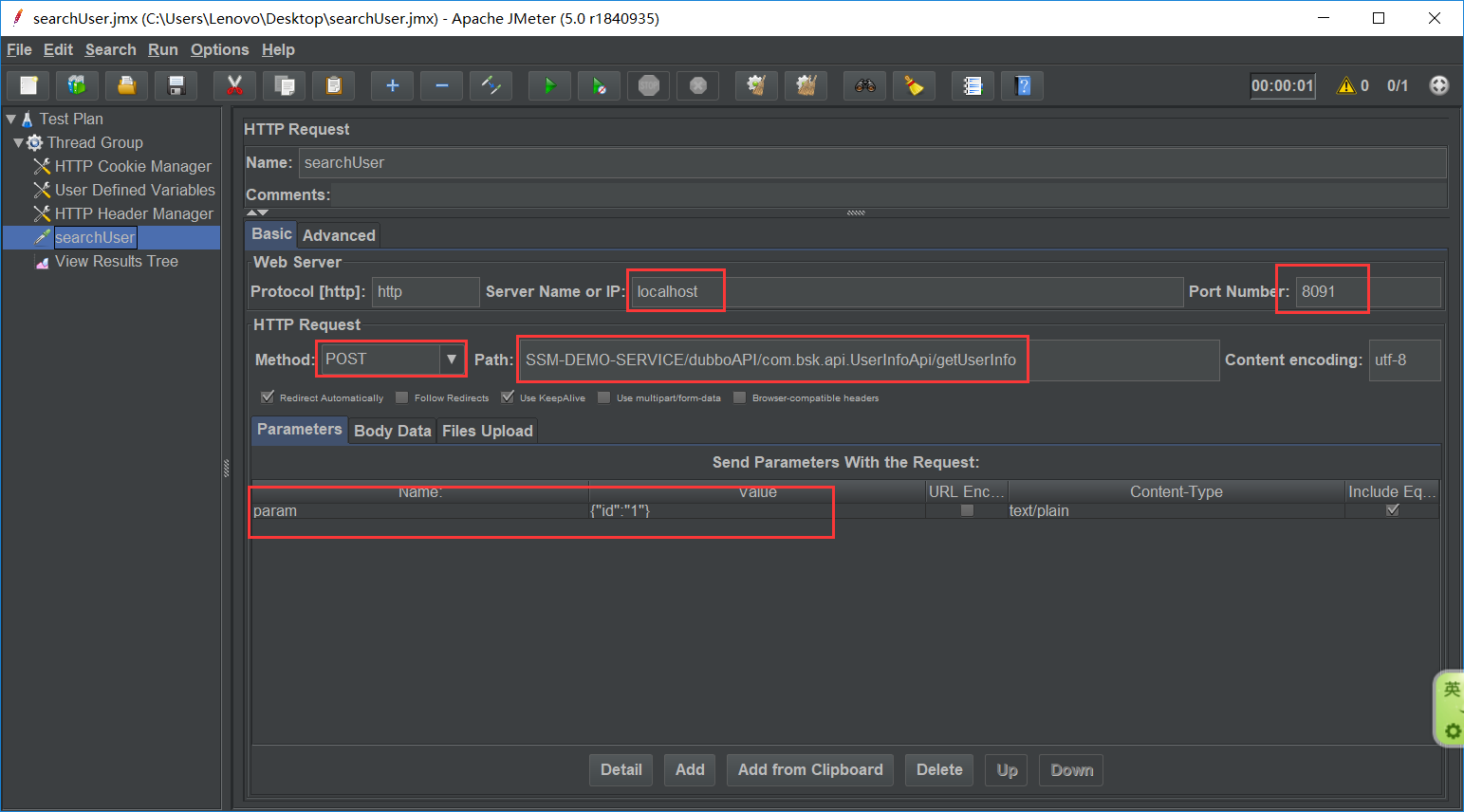This screenshot has width=1464, height=812.
Task: Click the Help question mark toolbar icon
Action: point(1023,85)
